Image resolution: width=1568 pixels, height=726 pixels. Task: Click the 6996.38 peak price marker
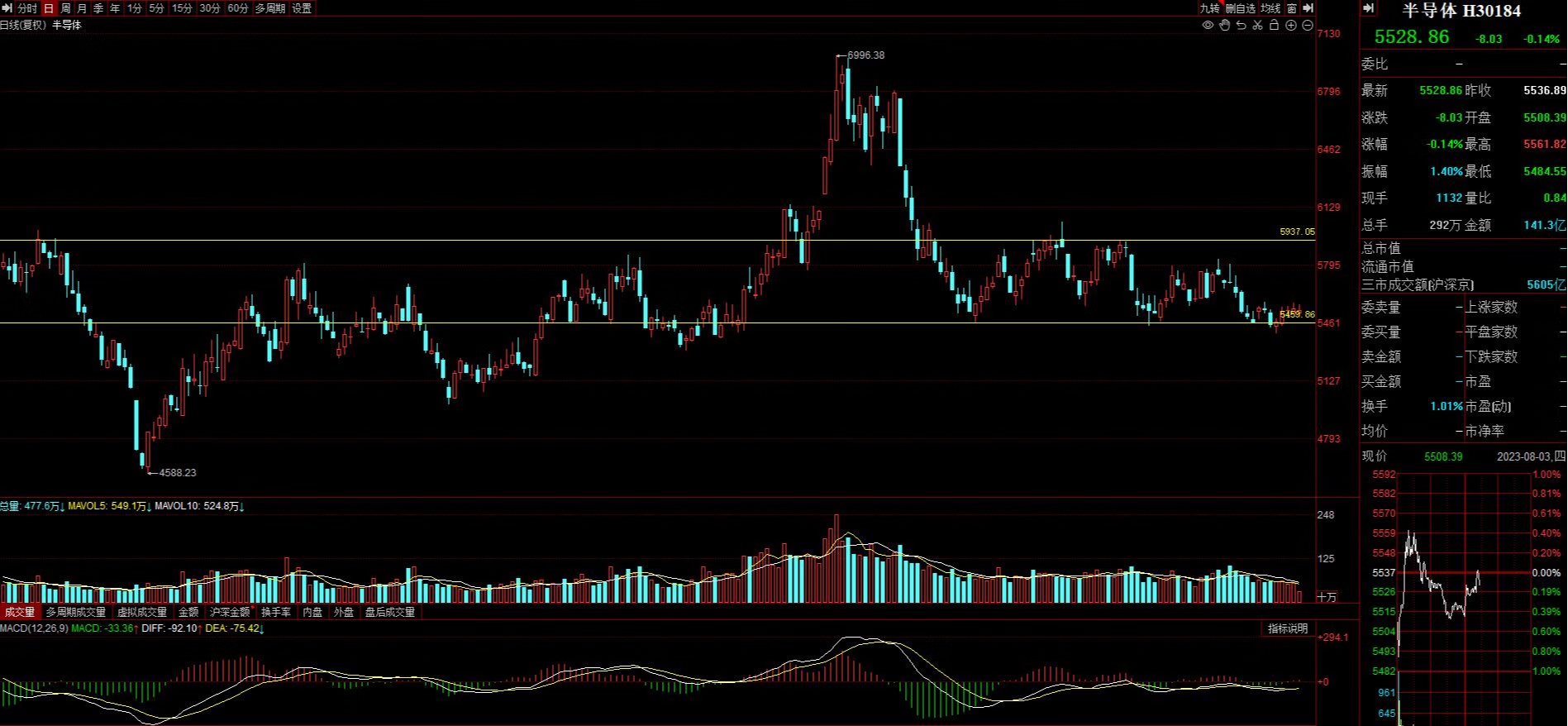click(x=866, y=55)
